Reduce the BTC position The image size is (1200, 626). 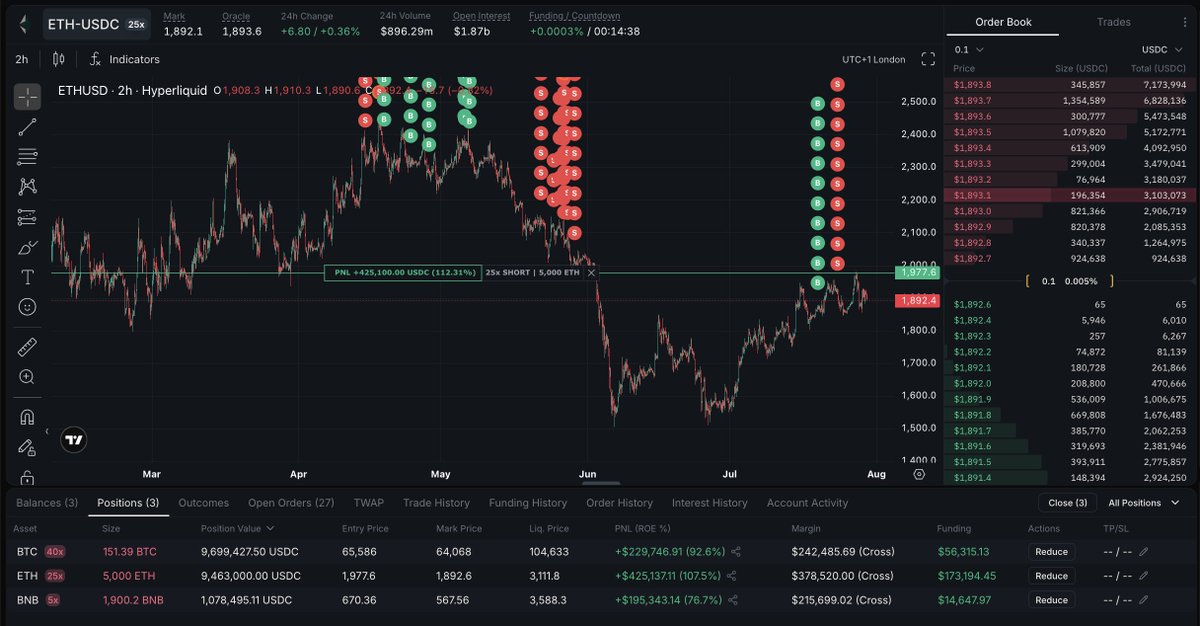[1051, 551]
